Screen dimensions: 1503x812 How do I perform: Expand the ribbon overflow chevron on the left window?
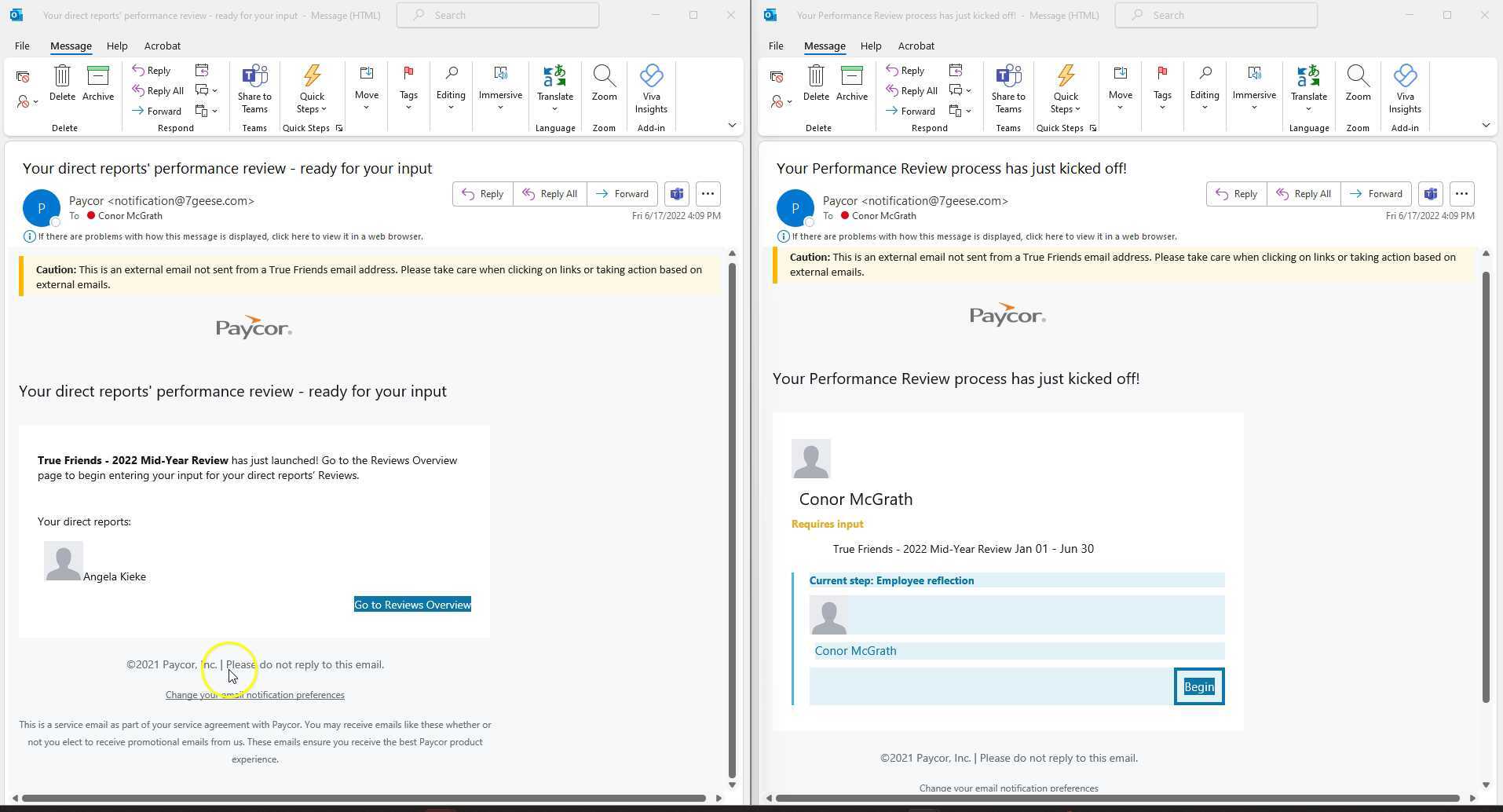pyautogui.click(x=731, y=125)
